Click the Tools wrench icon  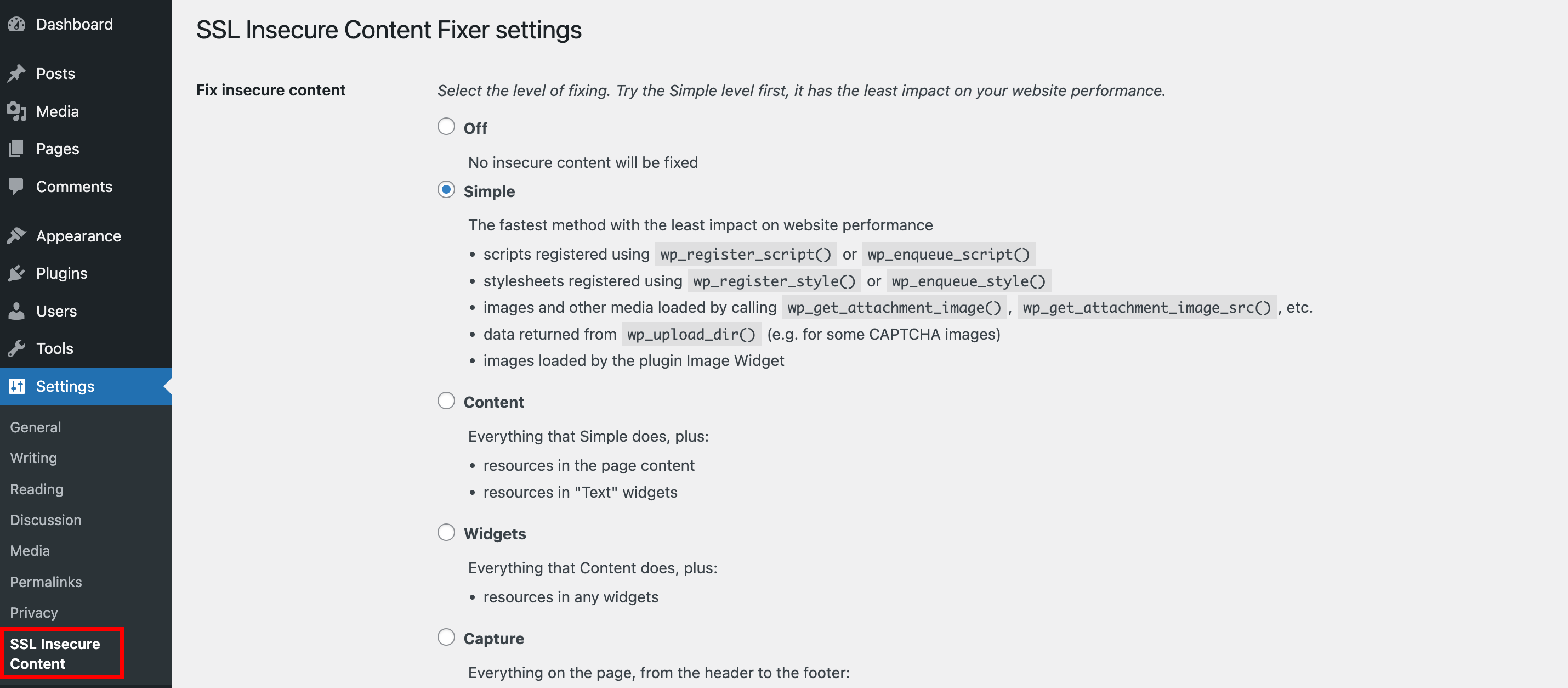tap(16, 348)
